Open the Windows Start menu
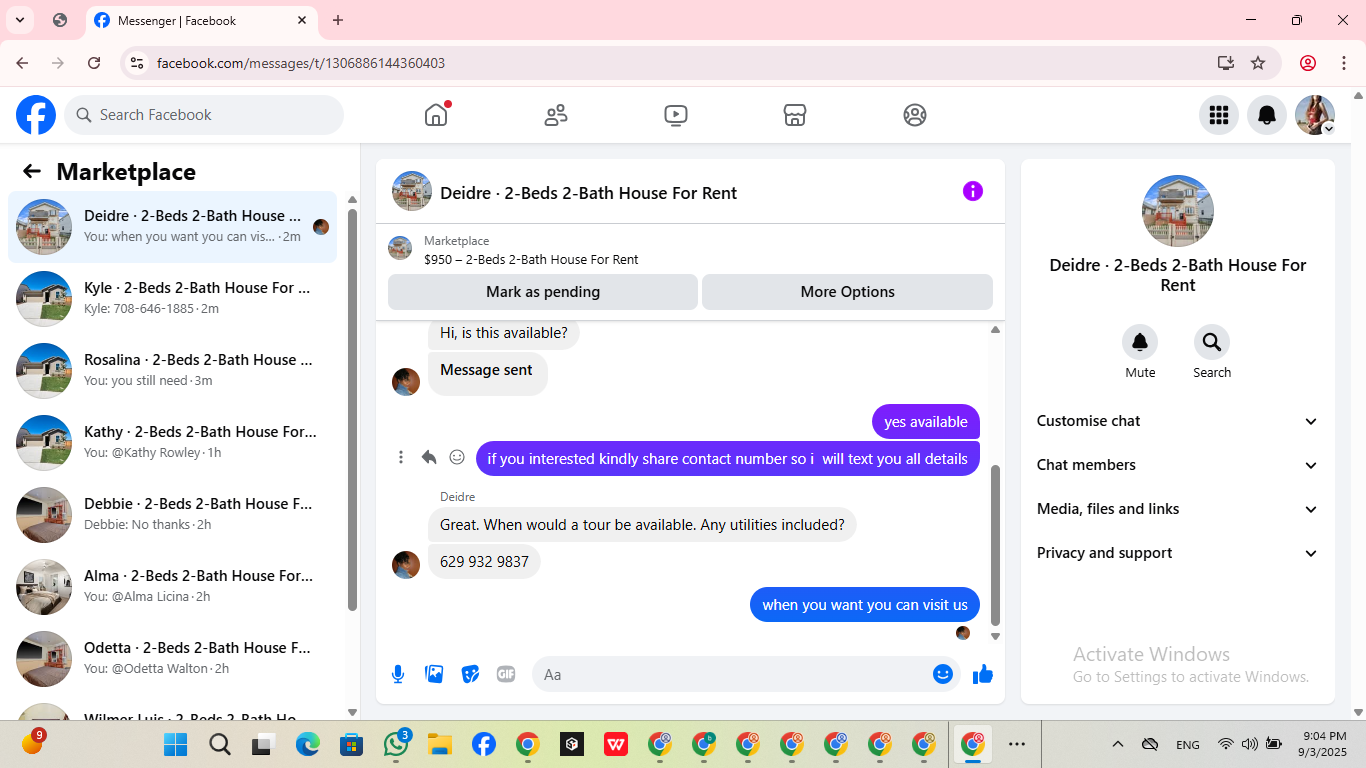 (x=176, y=744)
